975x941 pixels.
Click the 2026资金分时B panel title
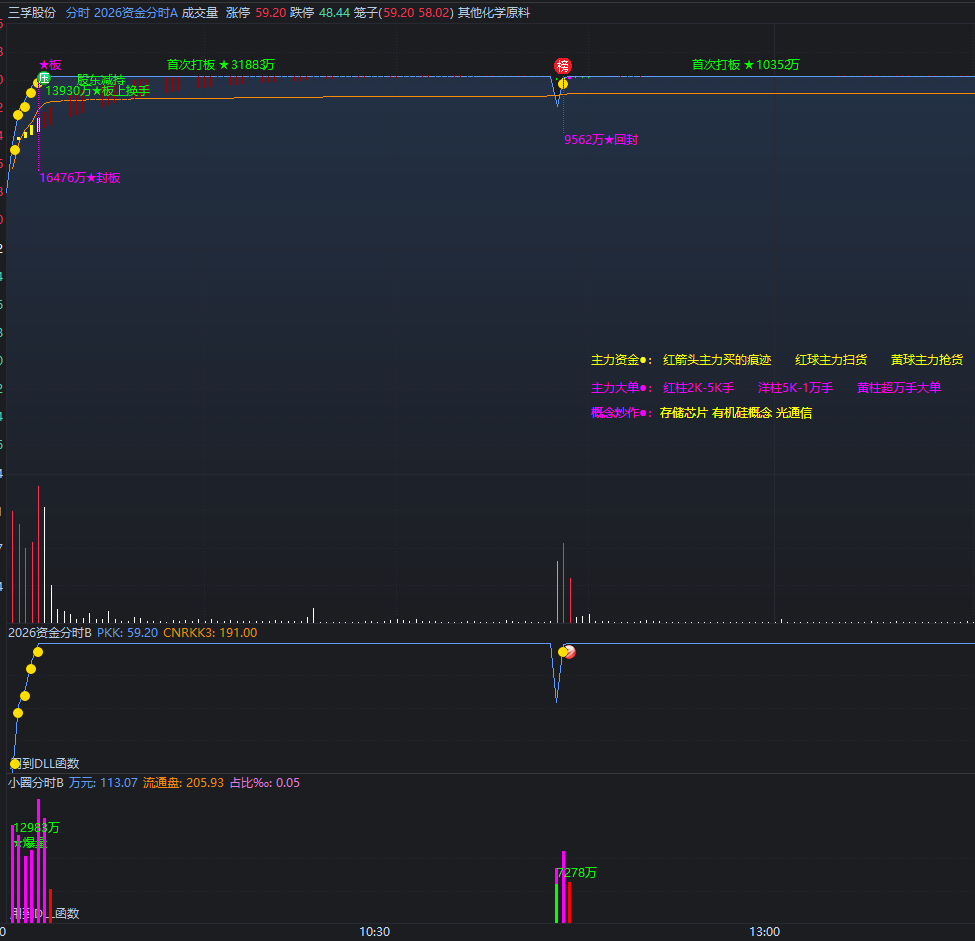[x=50, y=633]
